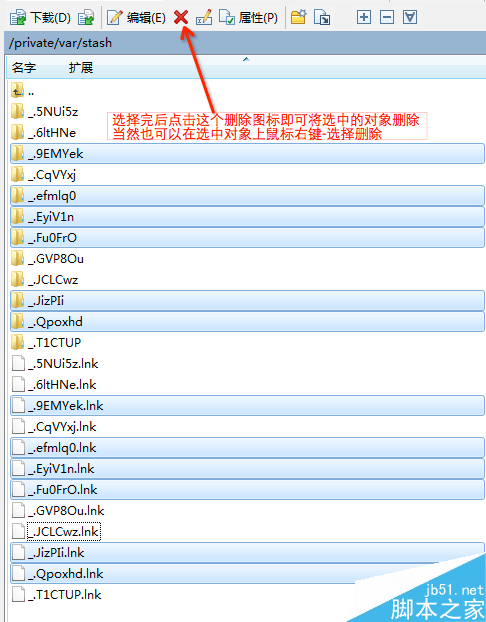The width and height of the screenshot is (486, 622).
Task: Select folder _.CqVYxj
Action: click(43, 175)
